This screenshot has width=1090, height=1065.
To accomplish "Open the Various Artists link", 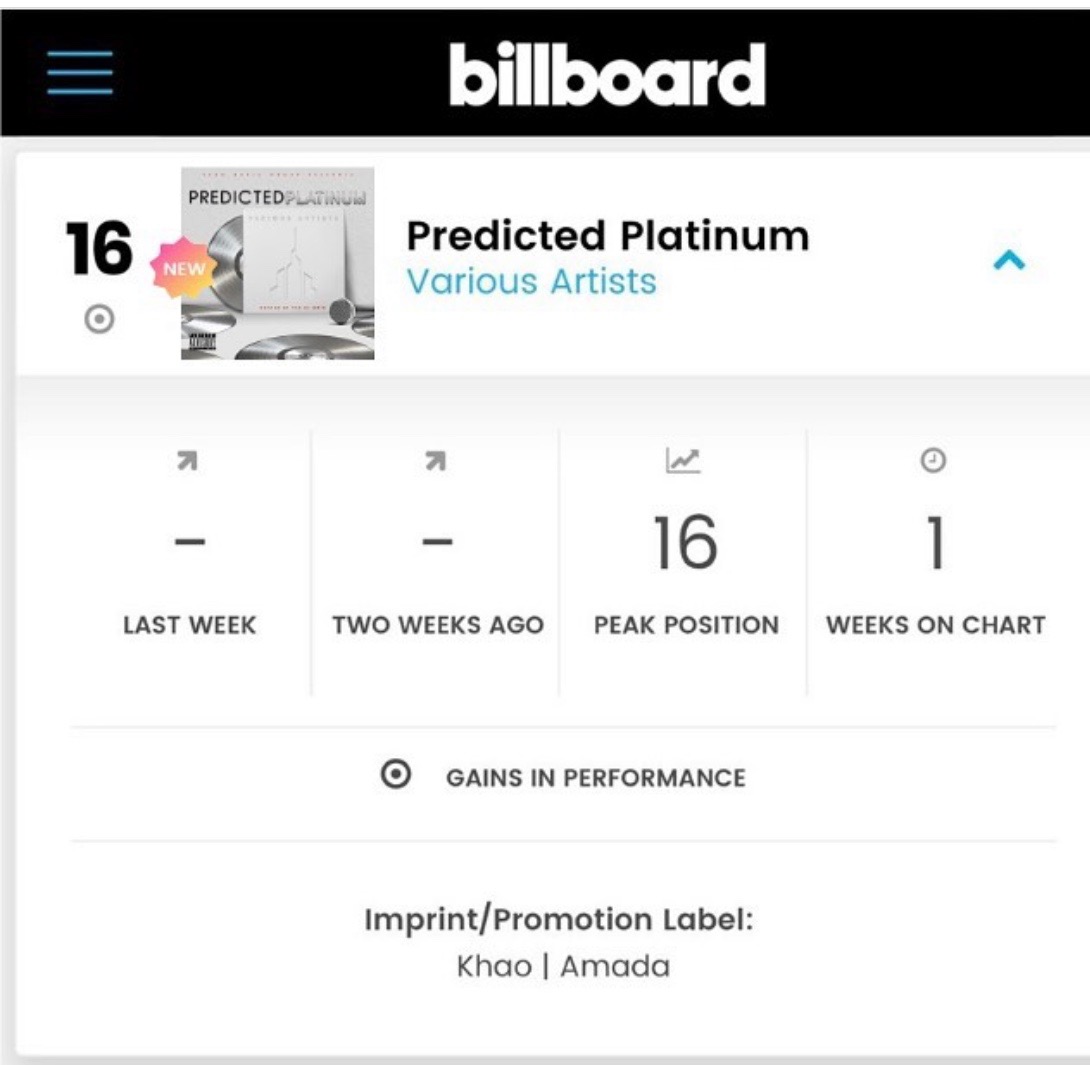I will click(x=531, y=281).
